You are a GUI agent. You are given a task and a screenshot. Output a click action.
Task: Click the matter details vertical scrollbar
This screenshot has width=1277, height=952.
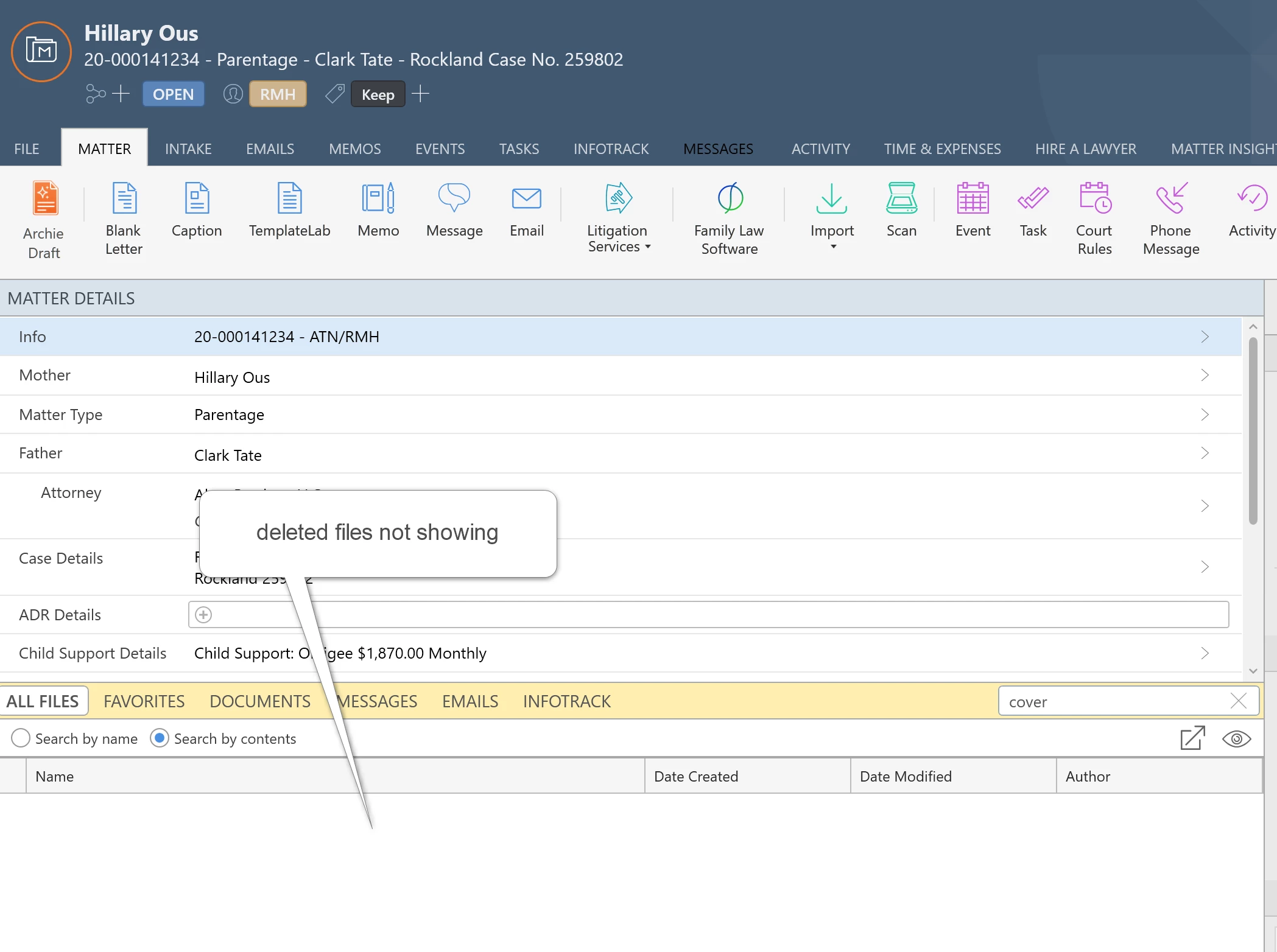(x=1253, y=432)
